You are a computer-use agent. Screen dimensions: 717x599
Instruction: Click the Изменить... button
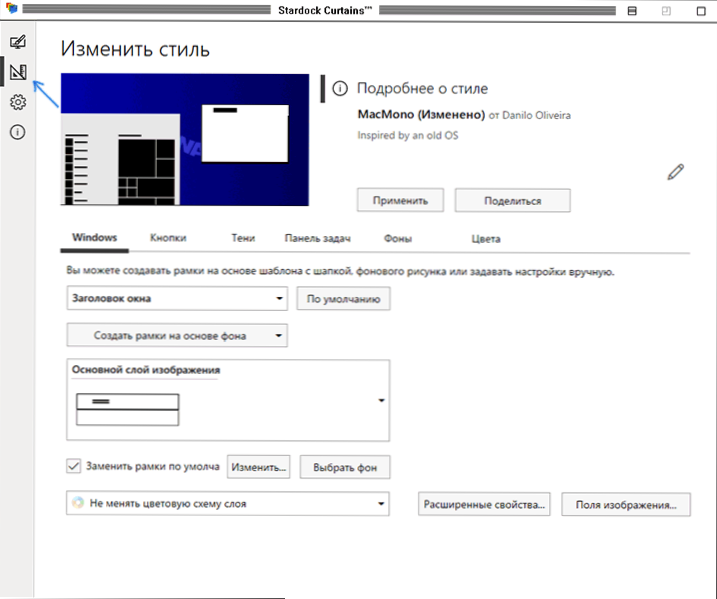(x=259, y=467)
